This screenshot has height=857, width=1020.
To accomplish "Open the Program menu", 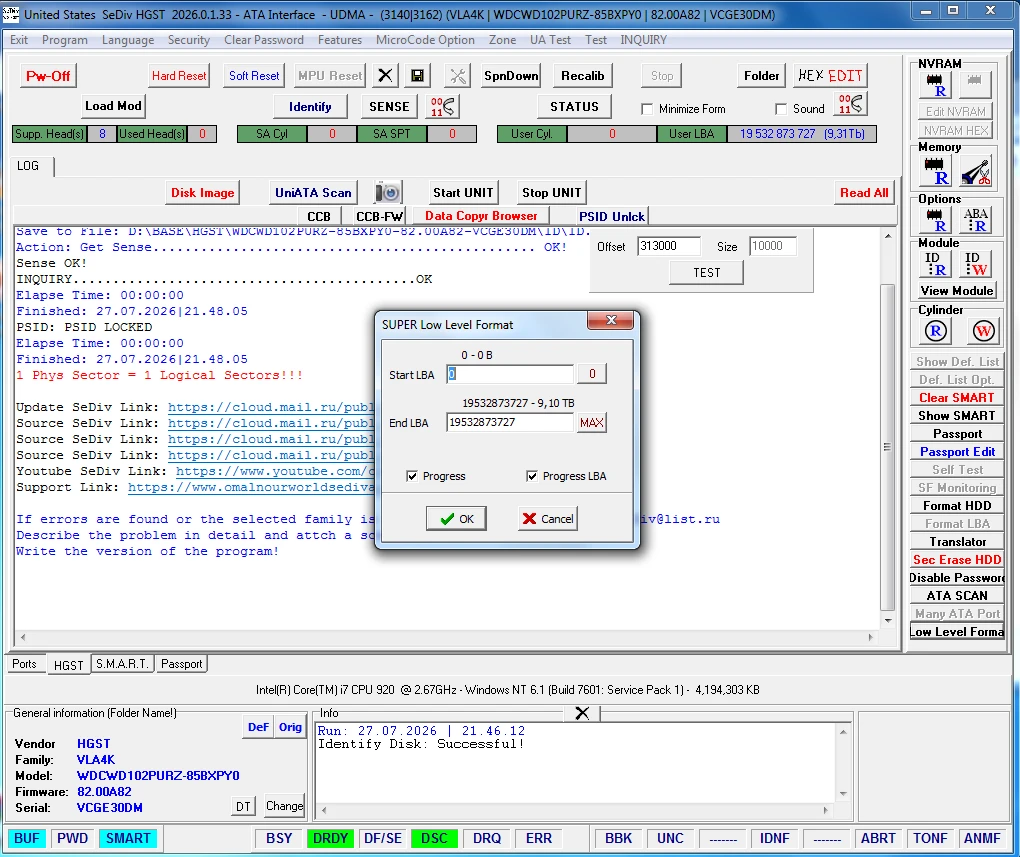I will (x=64, y=40).
